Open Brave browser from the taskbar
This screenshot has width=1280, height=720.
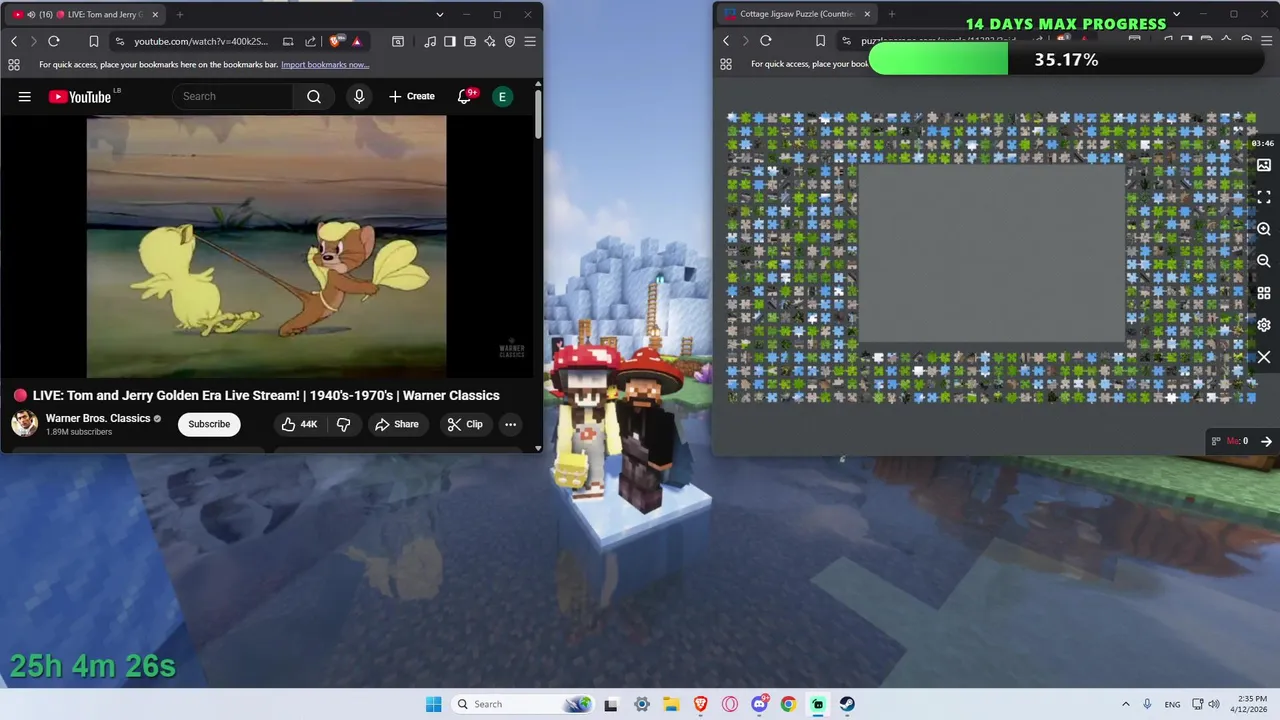point(701,704)
